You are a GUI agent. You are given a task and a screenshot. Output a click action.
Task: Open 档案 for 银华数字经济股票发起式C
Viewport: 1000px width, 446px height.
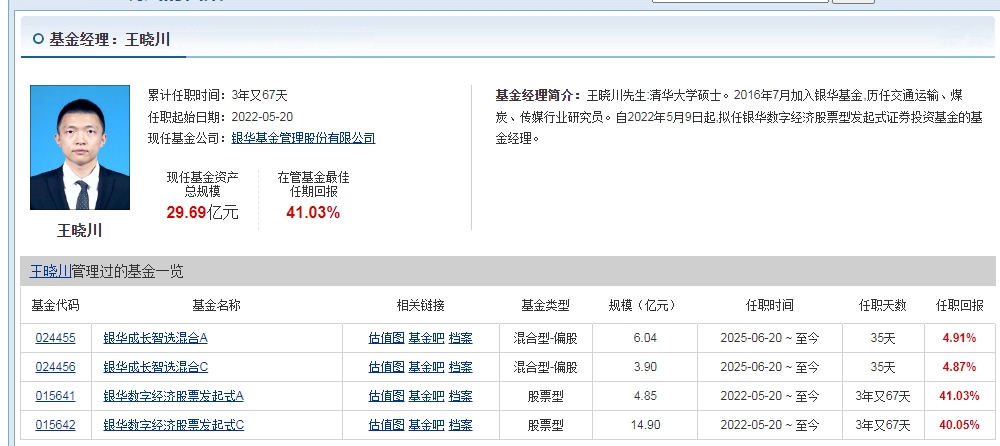tap(460, 424)
